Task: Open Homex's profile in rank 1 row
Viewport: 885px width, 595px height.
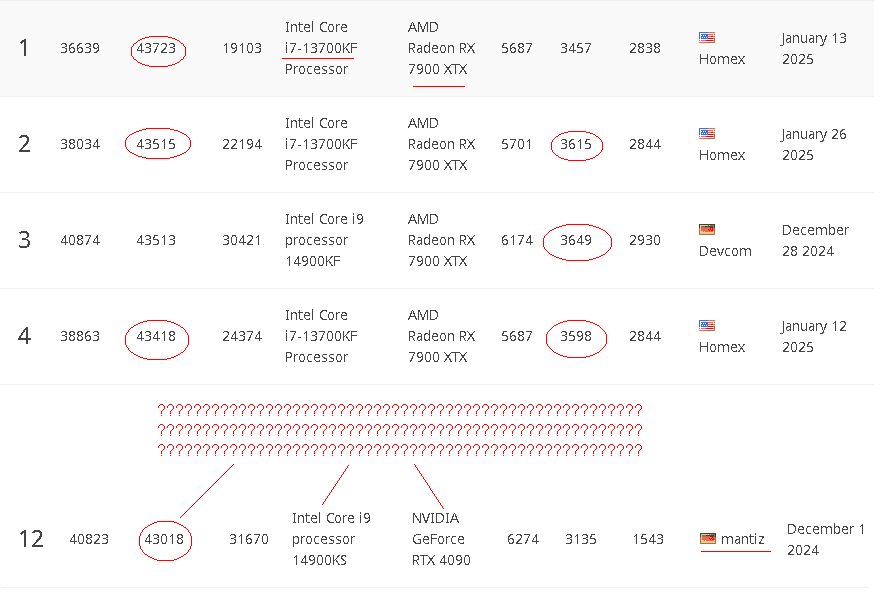Action: pos(722,59)
